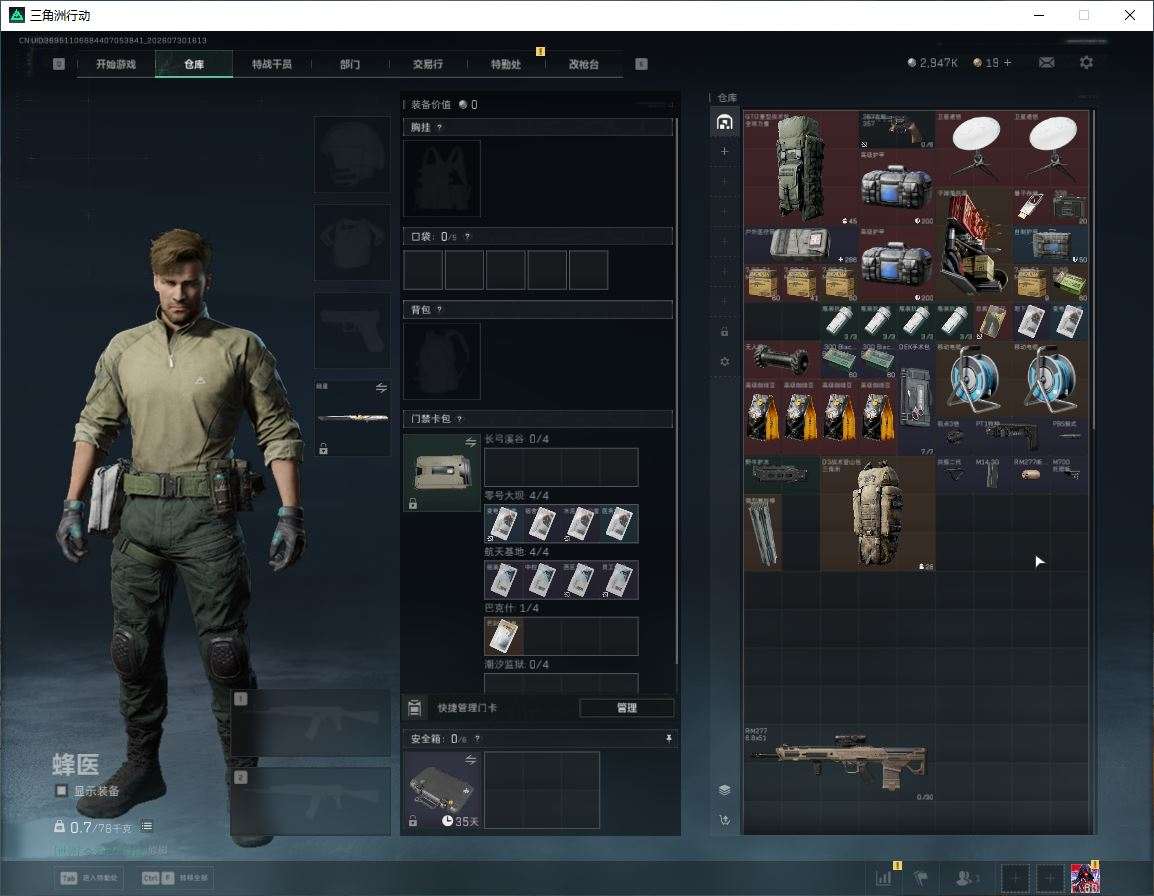Toggle the 显示装备 checkbox
This screenshot has height=896, width=1154.
[62, 791]
